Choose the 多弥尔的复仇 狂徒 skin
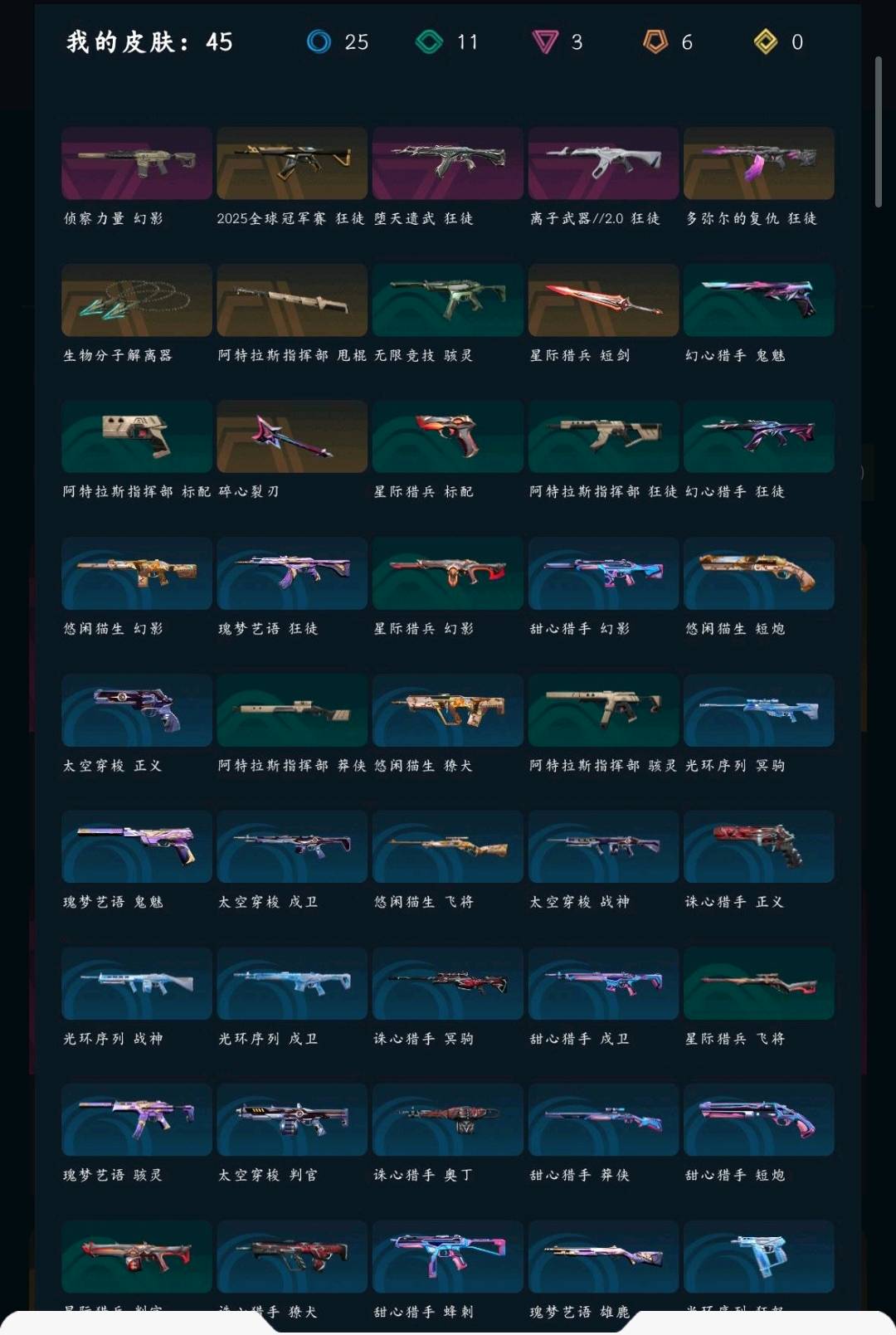The image size is (896, 1335). click(759, 163)
